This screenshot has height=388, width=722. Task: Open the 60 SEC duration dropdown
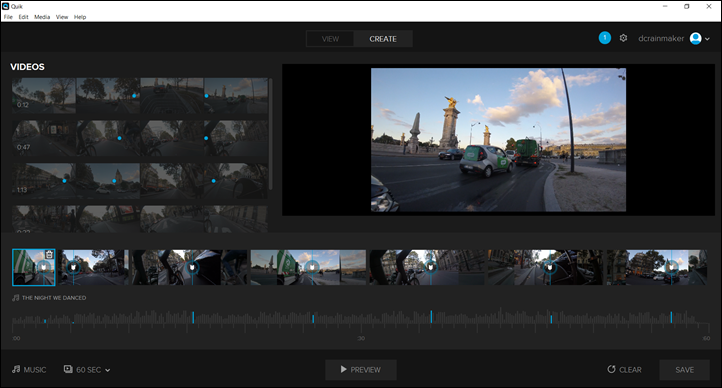click(x=87, y=370)
